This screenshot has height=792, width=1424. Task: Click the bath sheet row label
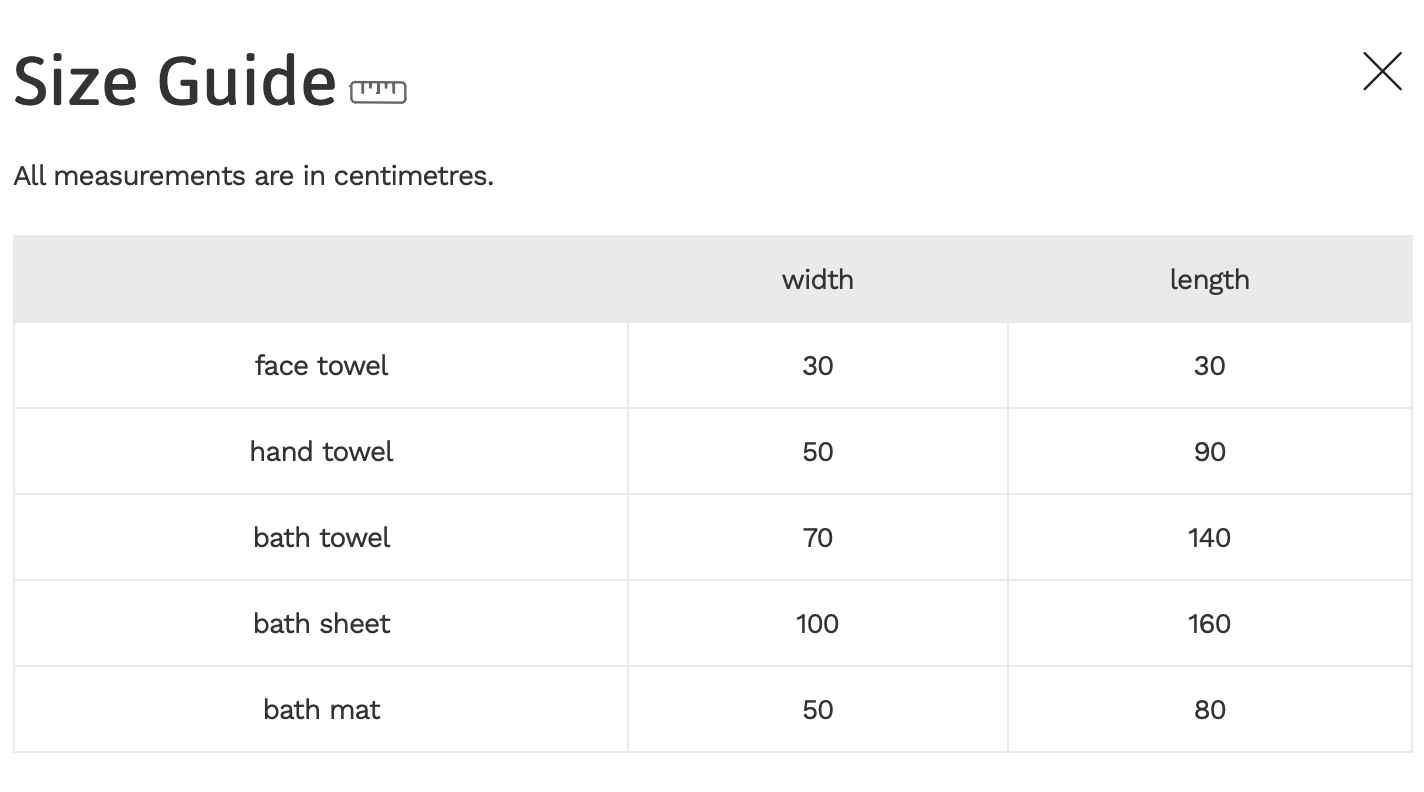321,623
